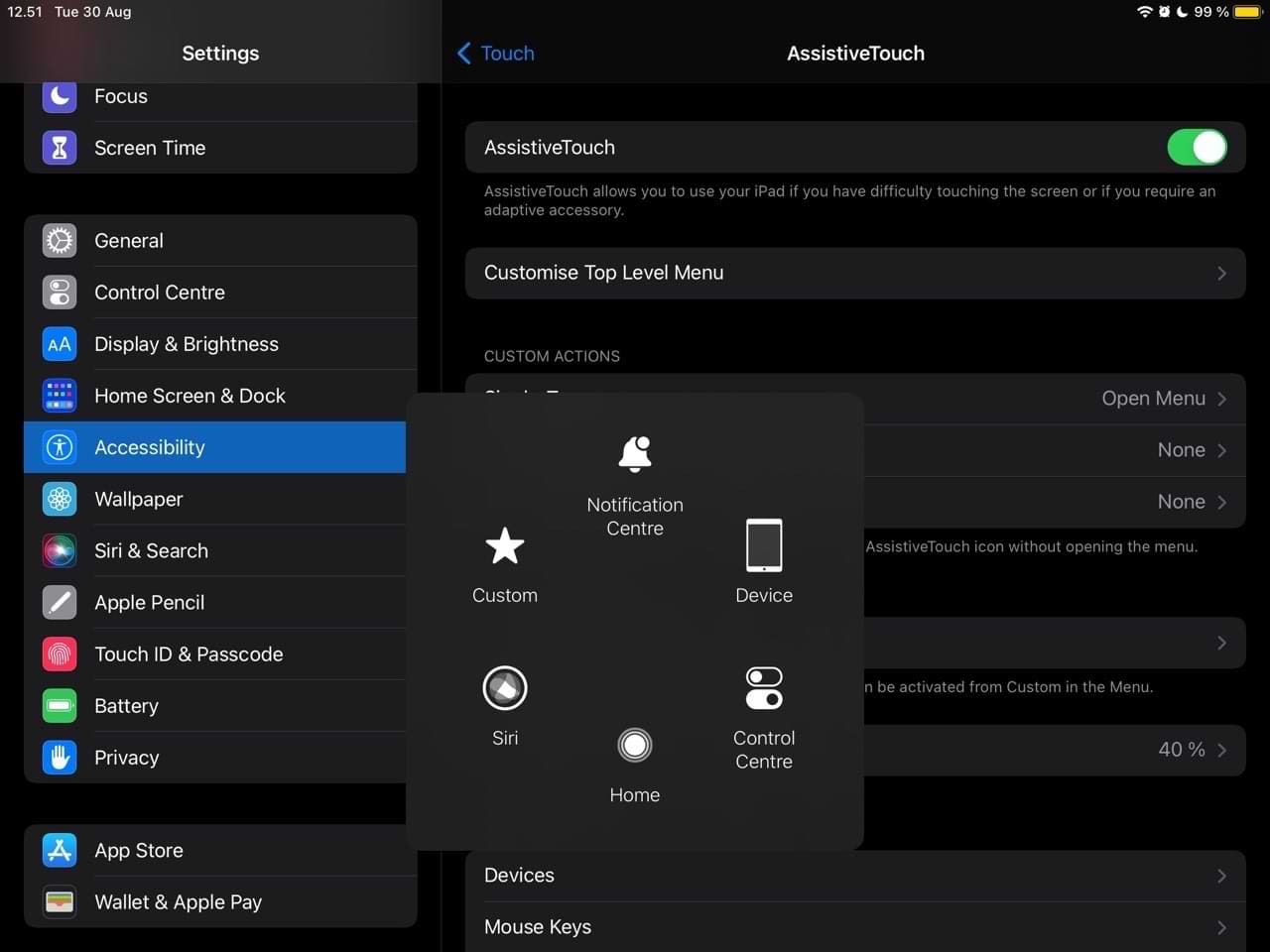1270x952 pixels.
Task: Open Devices settings row
Action: (x=855, y=876)
